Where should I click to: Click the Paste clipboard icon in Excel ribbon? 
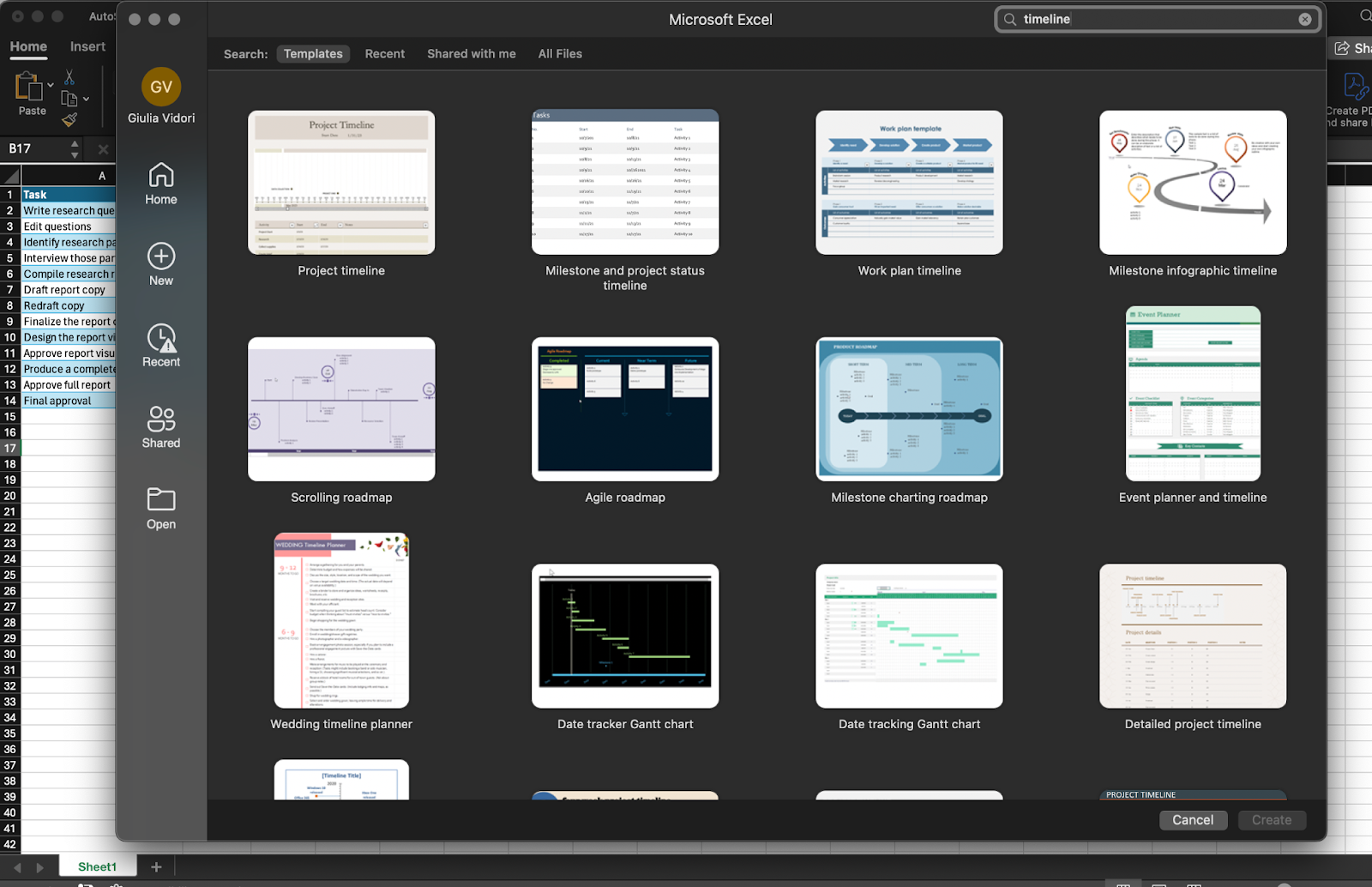(29, 86)
